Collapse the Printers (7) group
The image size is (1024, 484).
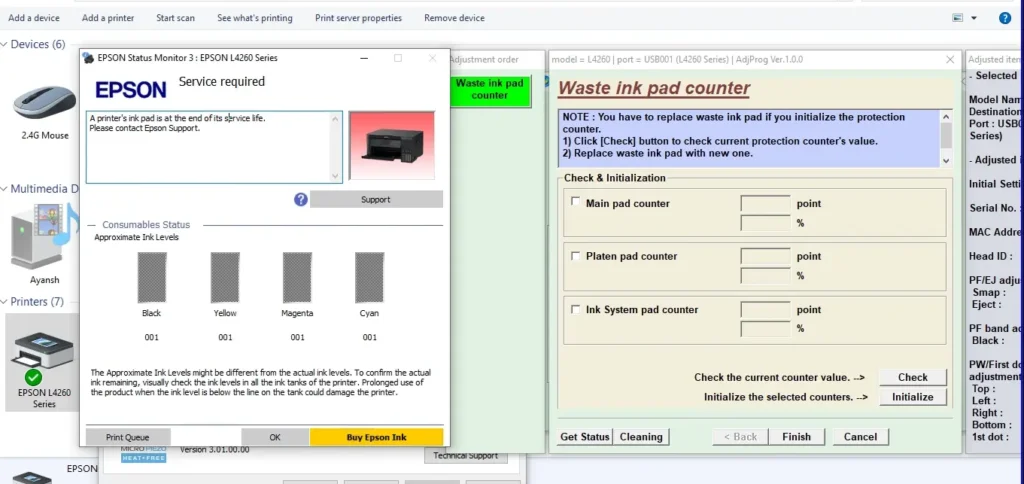(x=5, y=302)
